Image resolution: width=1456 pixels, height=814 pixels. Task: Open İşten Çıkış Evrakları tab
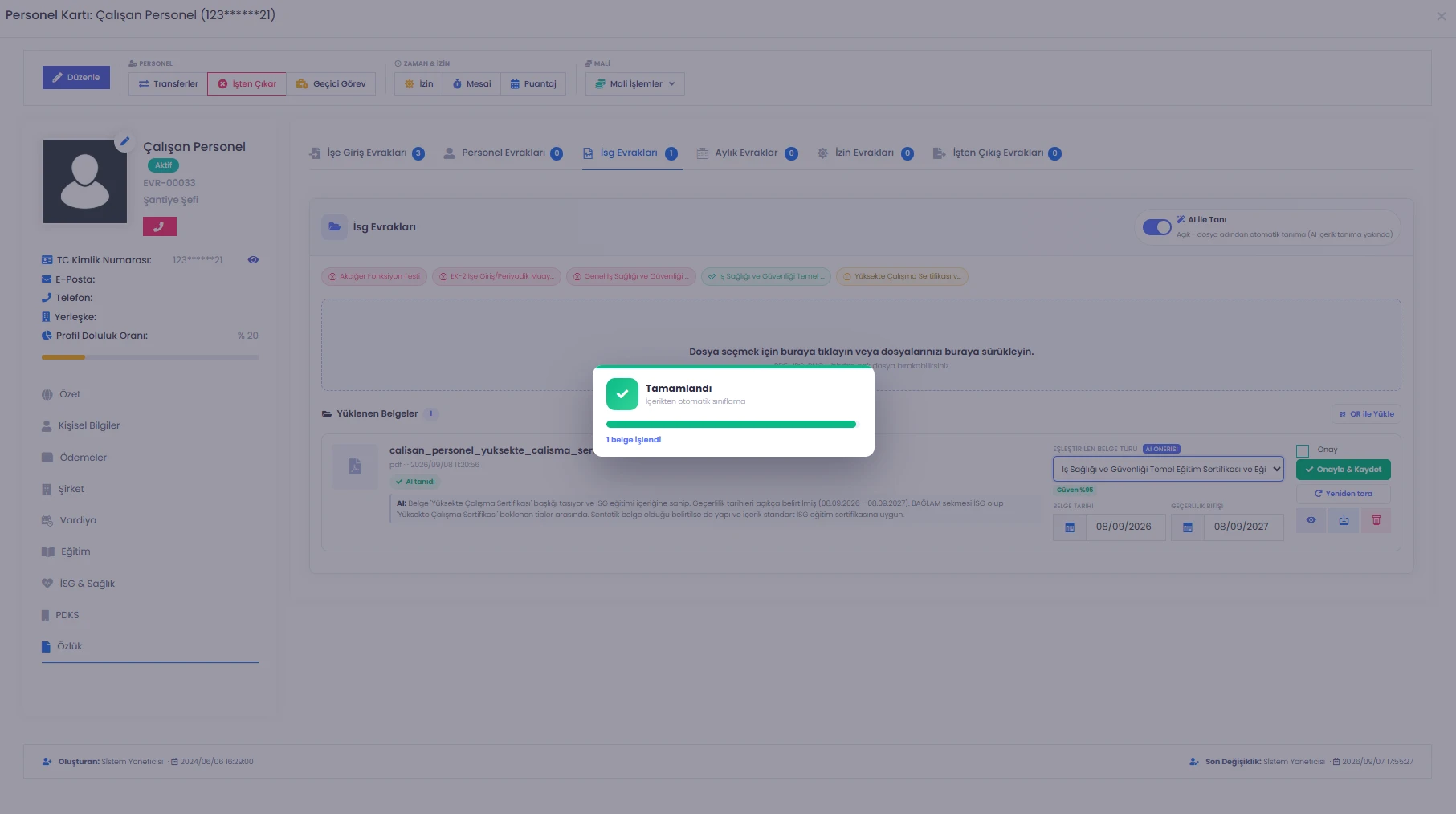[x=997, y=153]
